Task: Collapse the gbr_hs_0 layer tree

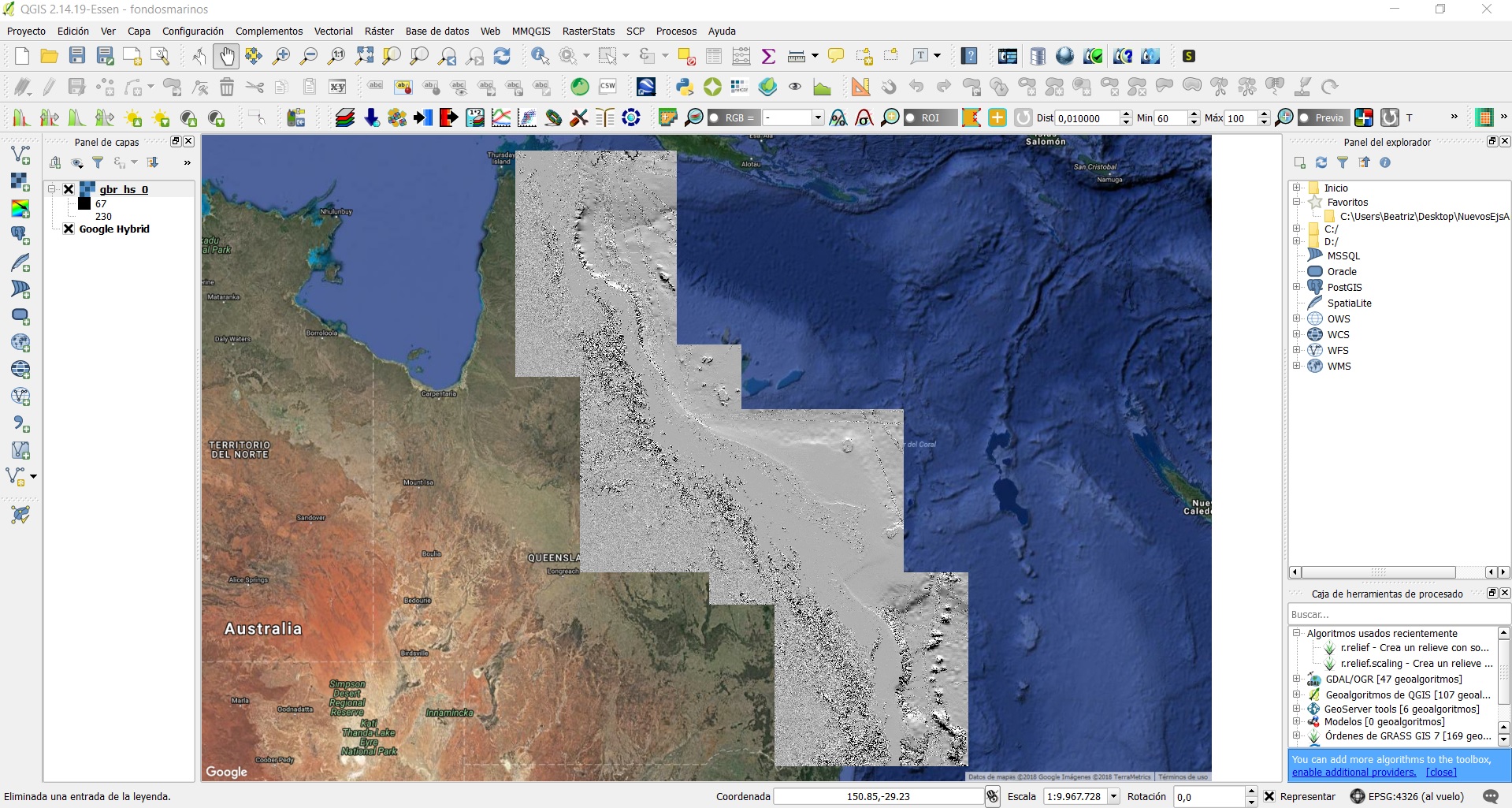Action: click(51, 189)
